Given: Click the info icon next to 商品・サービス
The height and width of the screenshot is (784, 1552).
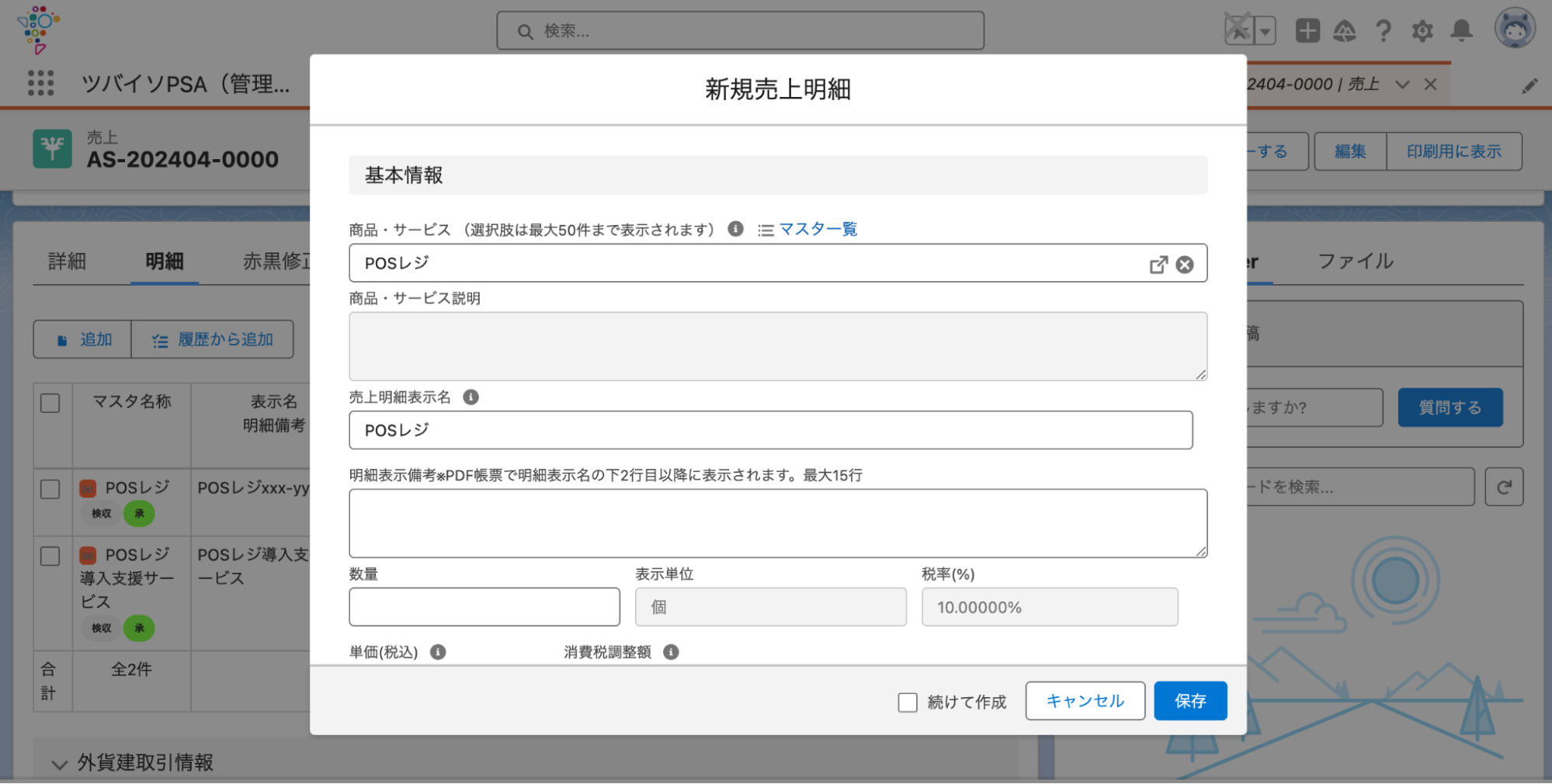Looking at the screenshot, I should coord(735,229).
